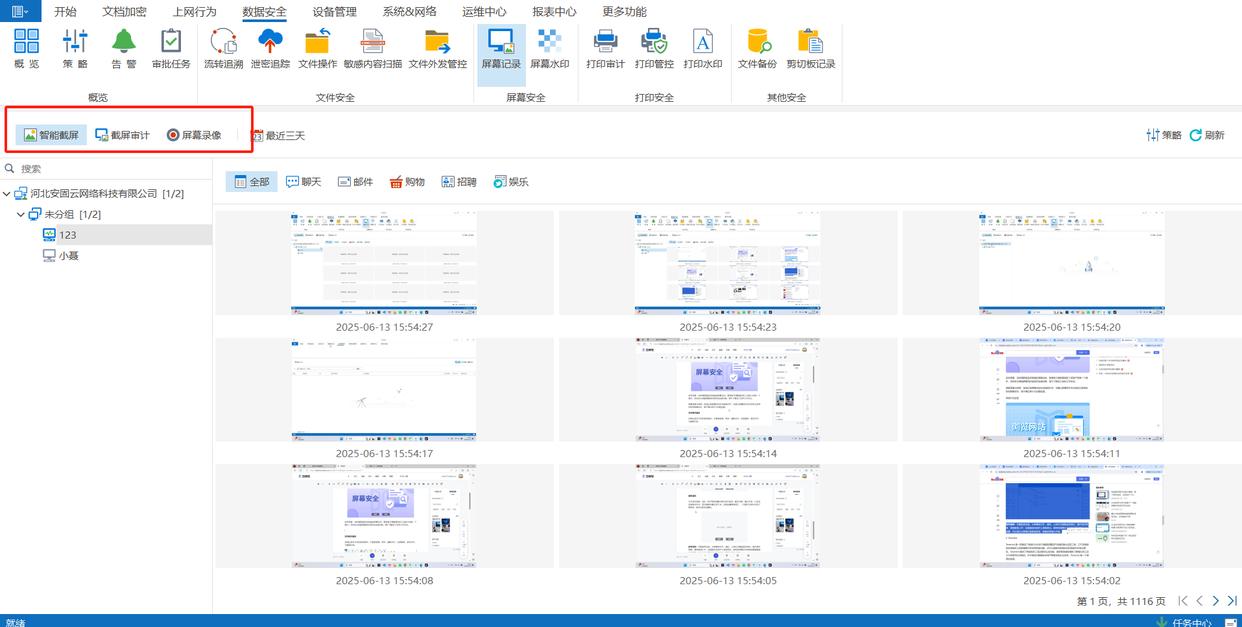Click the 刷新 button
This screenshot has height=627, width=1242.
tap(1207, 135)
